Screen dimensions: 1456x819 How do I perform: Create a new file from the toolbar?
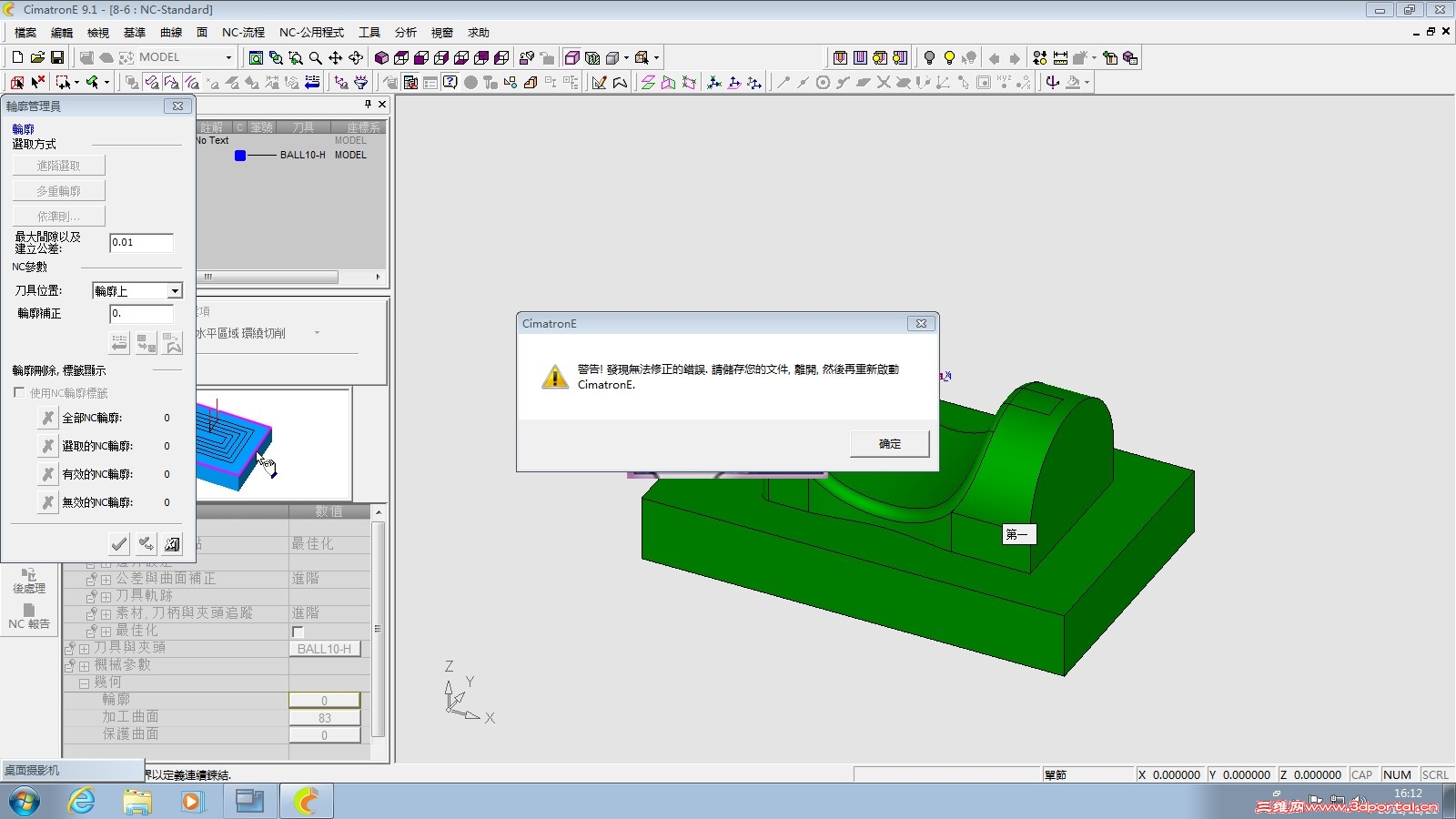[17, 57]
